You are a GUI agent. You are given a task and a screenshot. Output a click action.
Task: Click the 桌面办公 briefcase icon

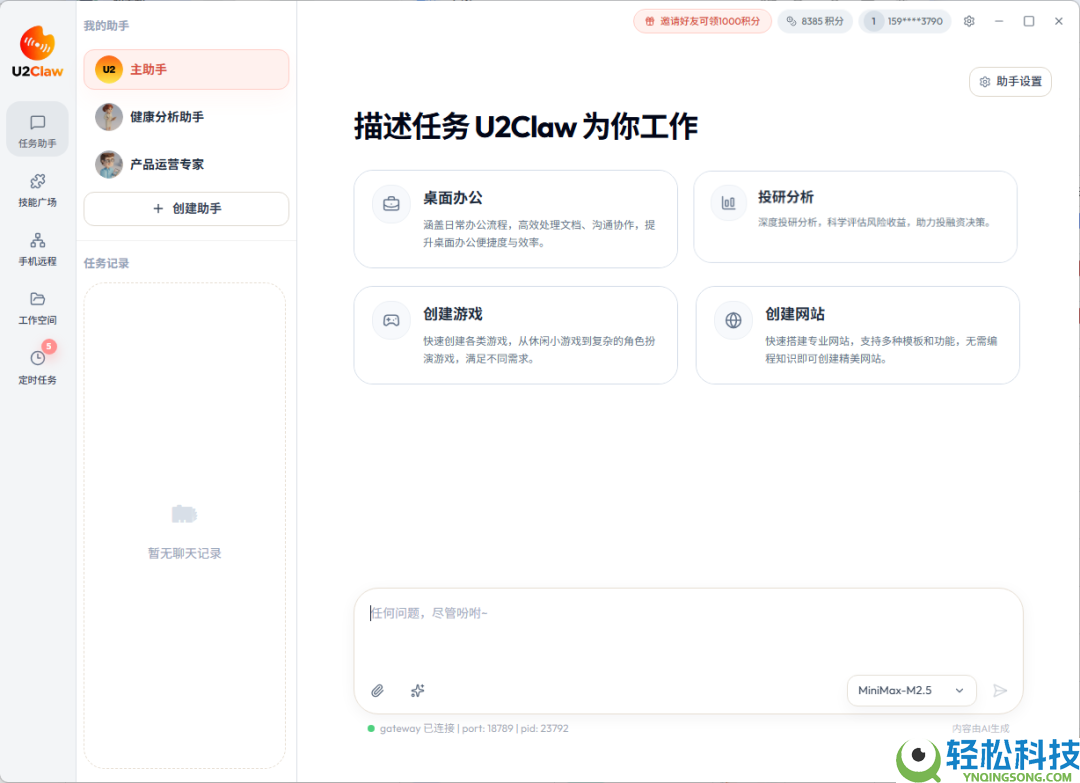391,204
